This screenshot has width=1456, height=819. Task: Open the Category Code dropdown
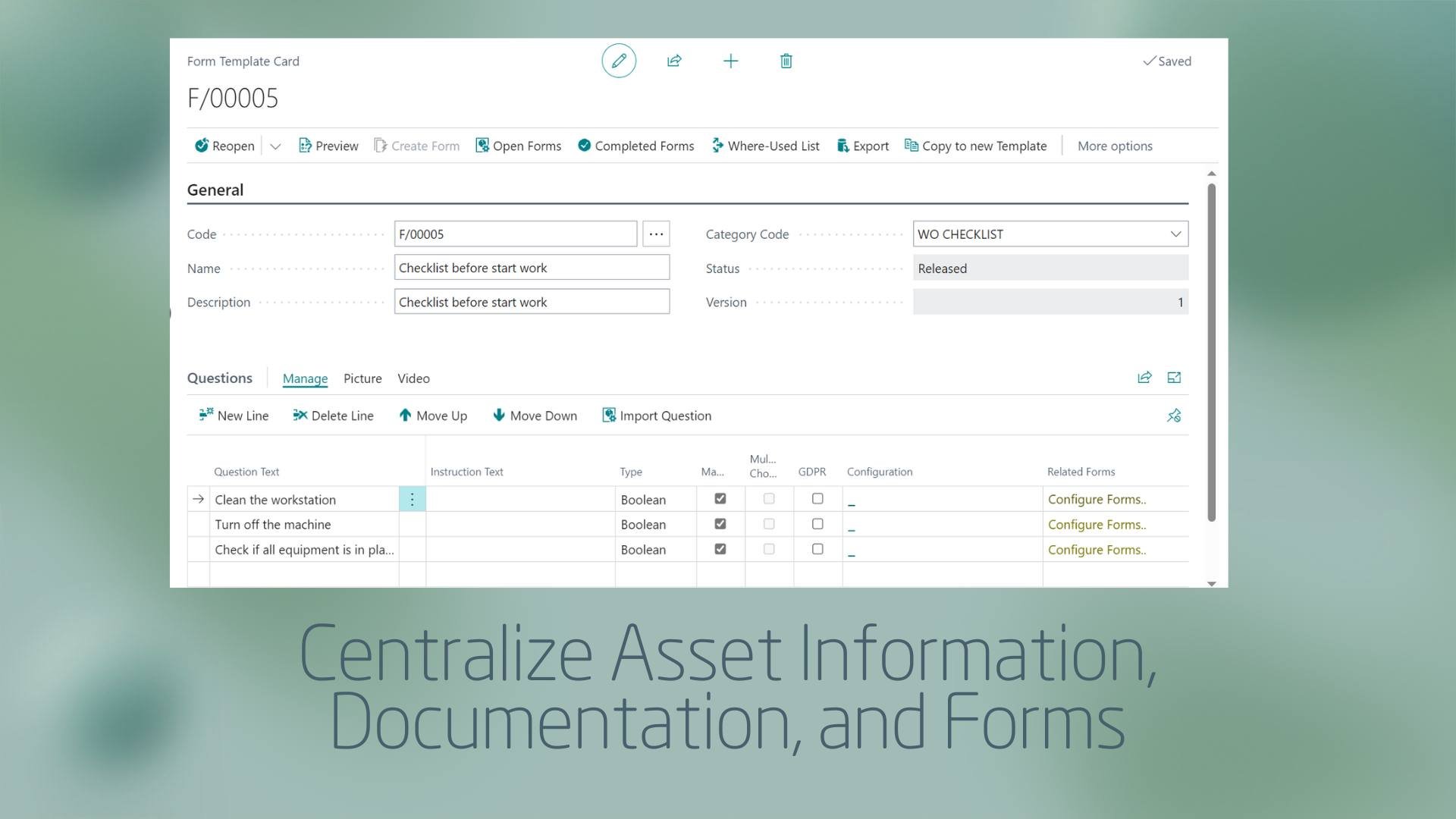click(1175, 234)
